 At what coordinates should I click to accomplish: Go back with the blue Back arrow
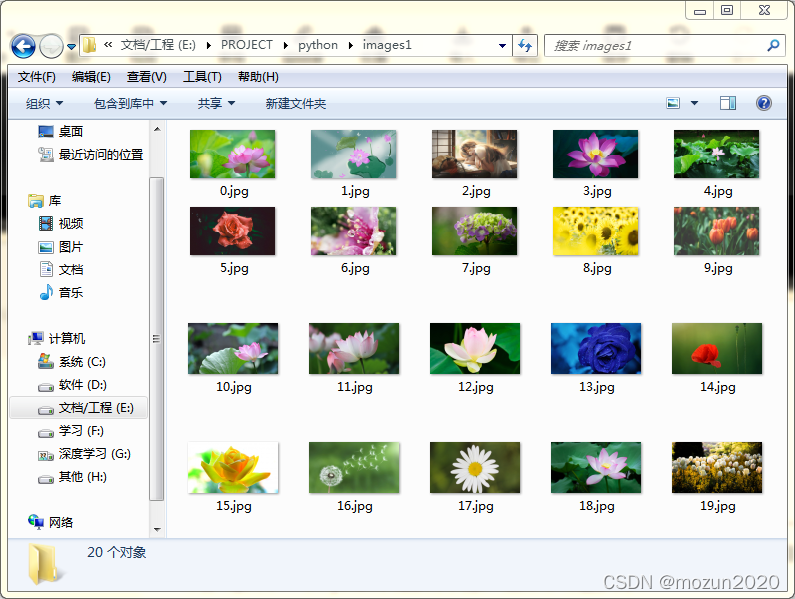[23, 47]
